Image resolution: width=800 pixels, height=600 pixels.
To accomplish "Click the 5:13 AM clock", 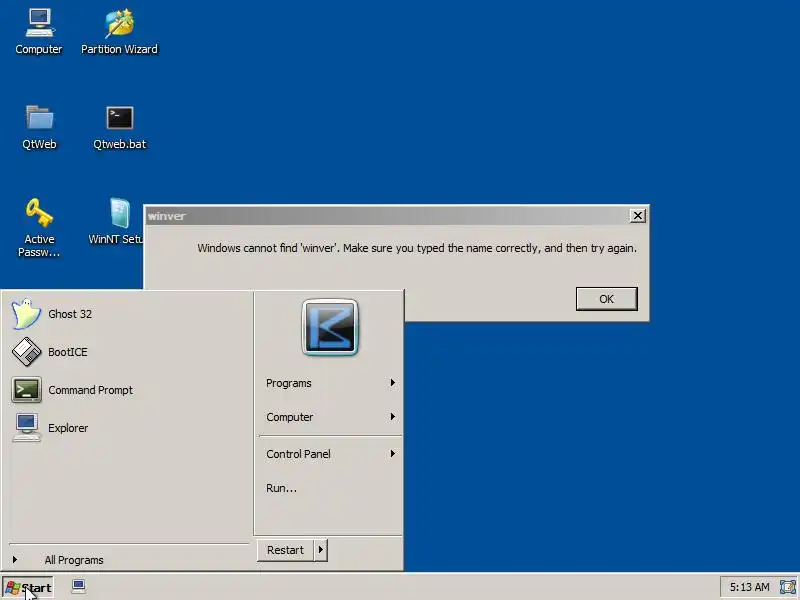I will click(x=749, y=587).
